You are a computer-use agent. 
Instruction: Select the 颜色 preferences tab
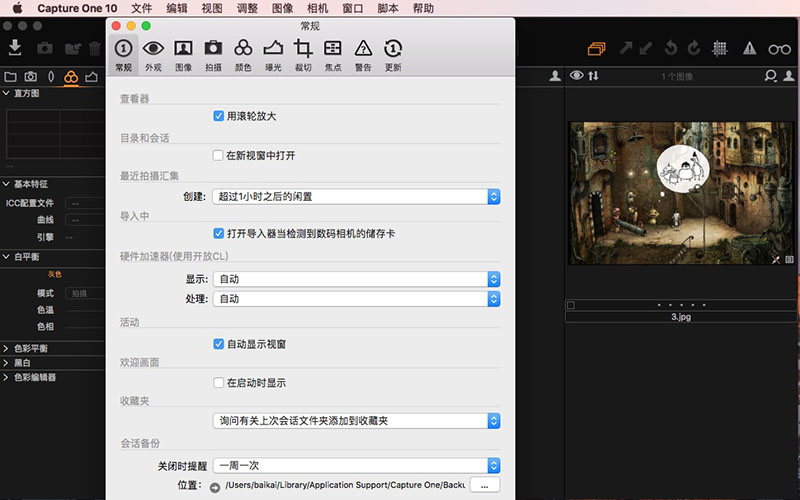tap(243, 56)
